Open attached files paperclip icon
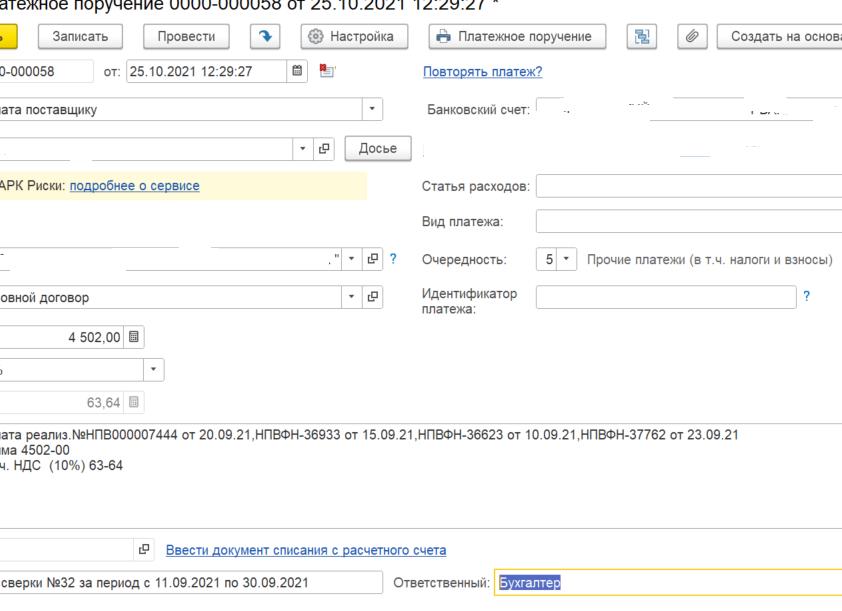 (692, 37)
